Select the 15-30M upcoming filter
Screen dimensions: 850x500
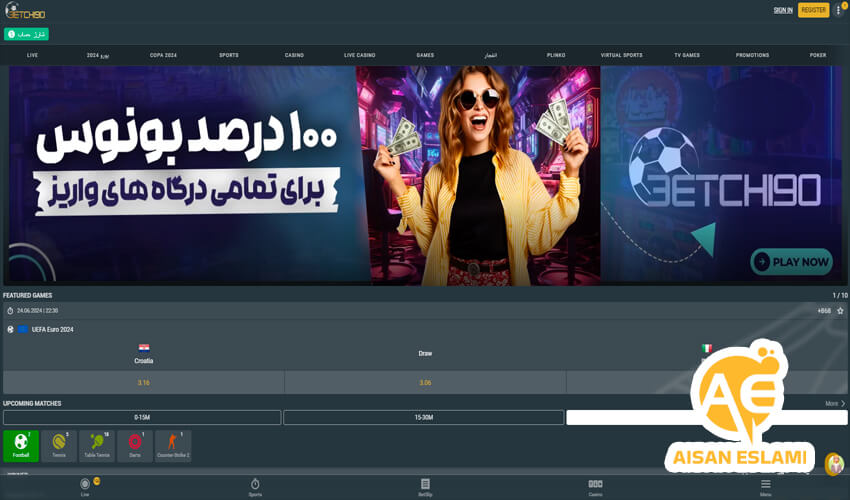(x=424, y=418)
